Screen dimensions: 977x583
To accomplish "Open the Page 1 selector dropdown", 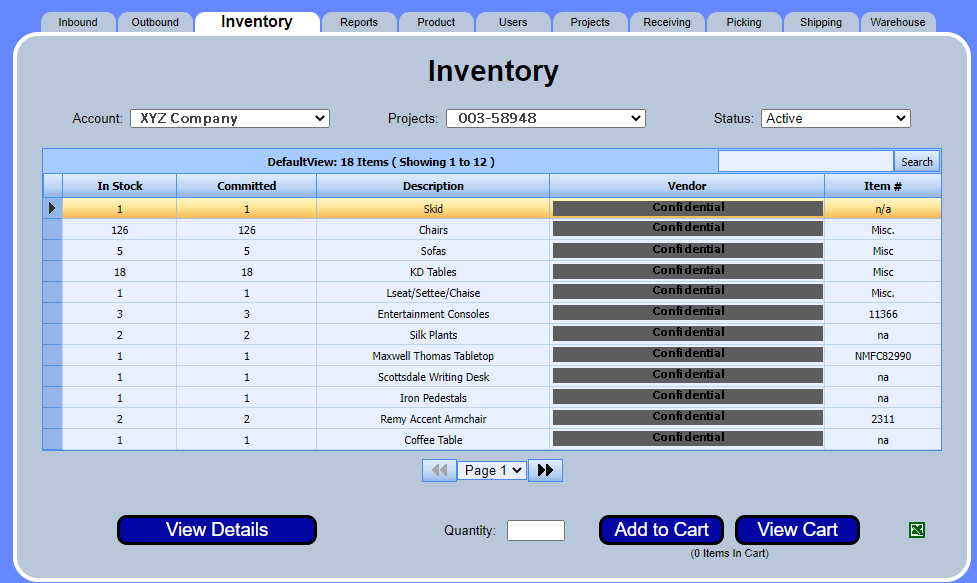I will (x=492, y=470).
